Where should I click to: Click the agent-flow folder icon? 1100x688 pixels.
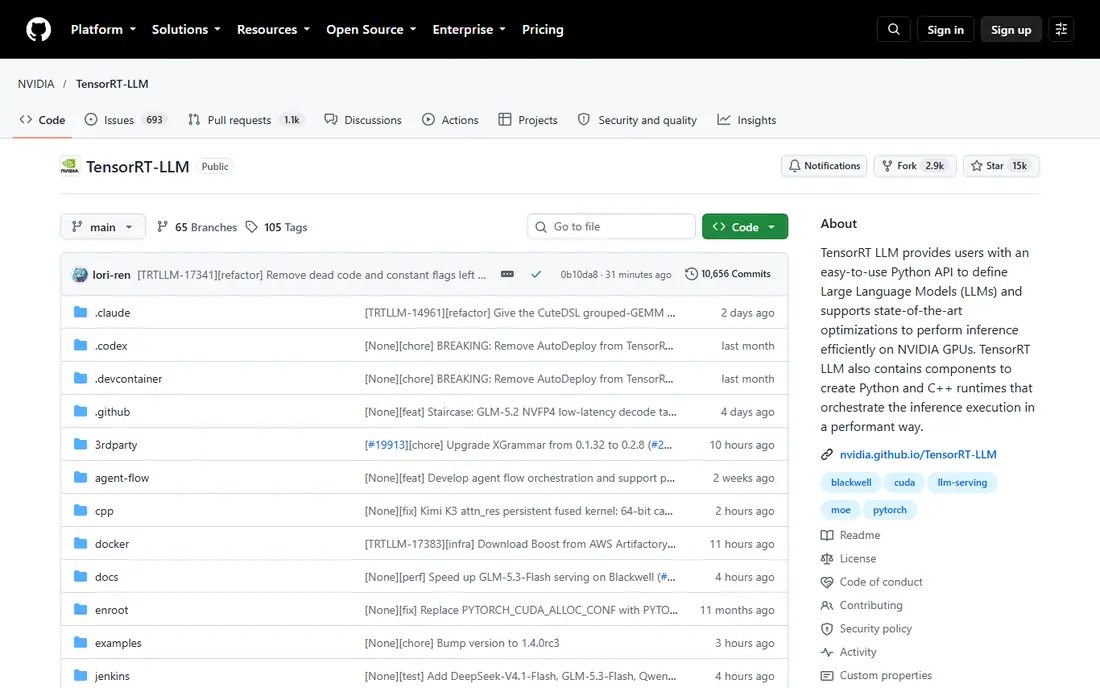click(x=81, y=477)
